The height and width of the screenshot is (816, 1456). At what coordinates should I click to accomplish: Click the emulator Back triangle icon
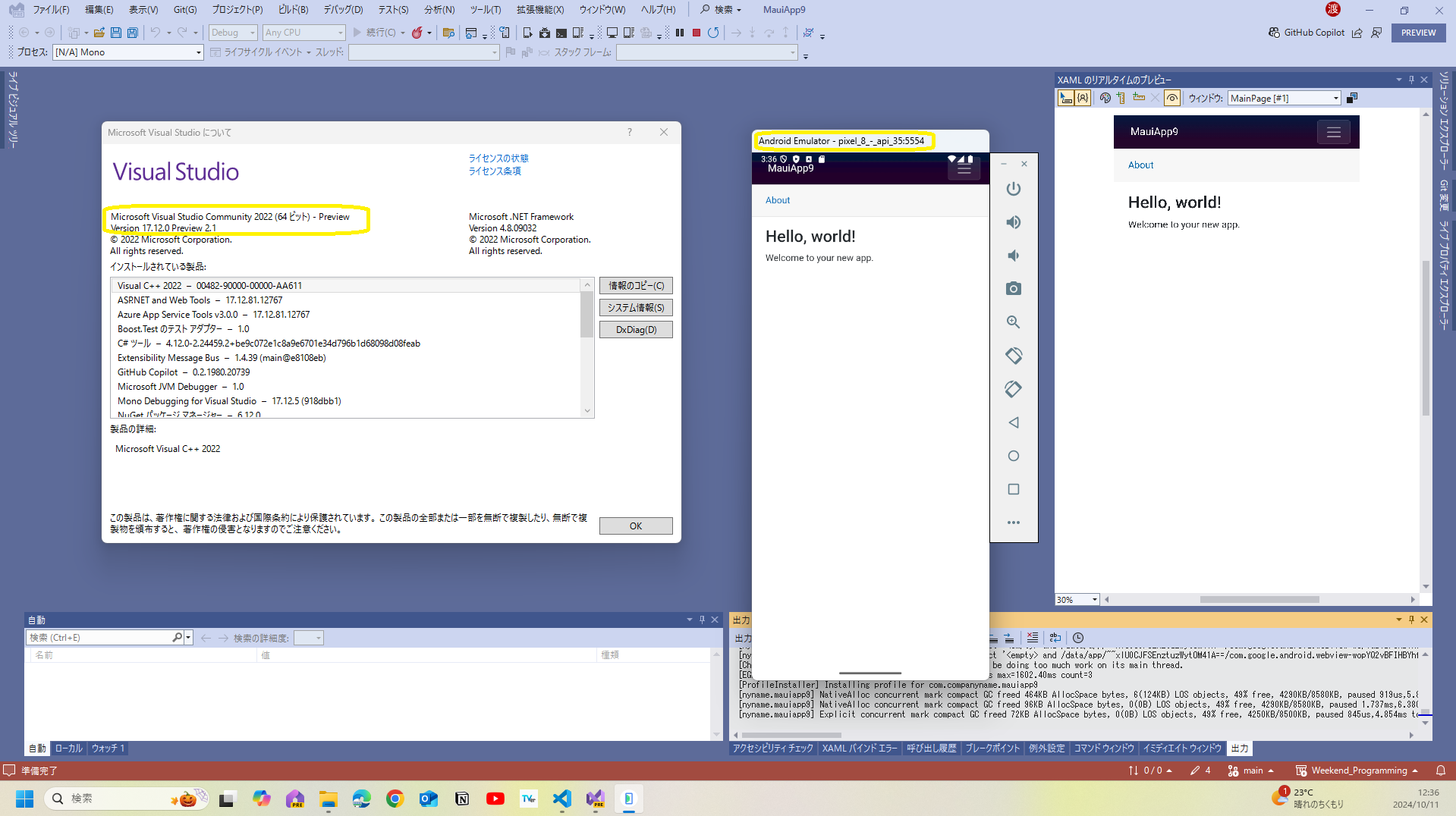tap(1014, 422)
